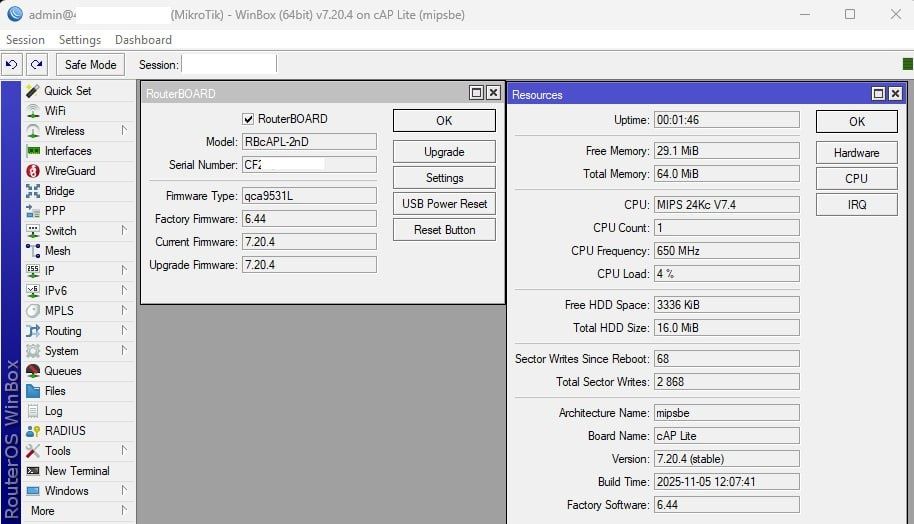Expand the IP submenu arrow

point(124,270)
